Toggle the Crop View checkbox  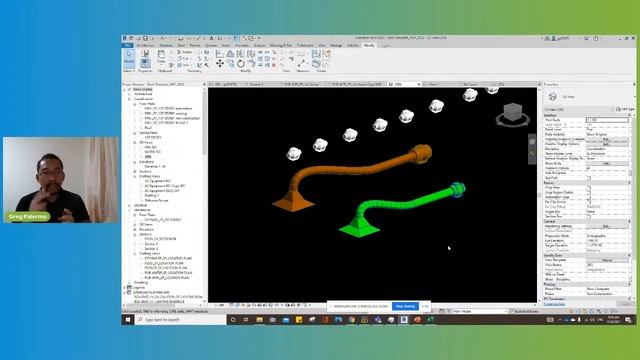tap(589, 188)
